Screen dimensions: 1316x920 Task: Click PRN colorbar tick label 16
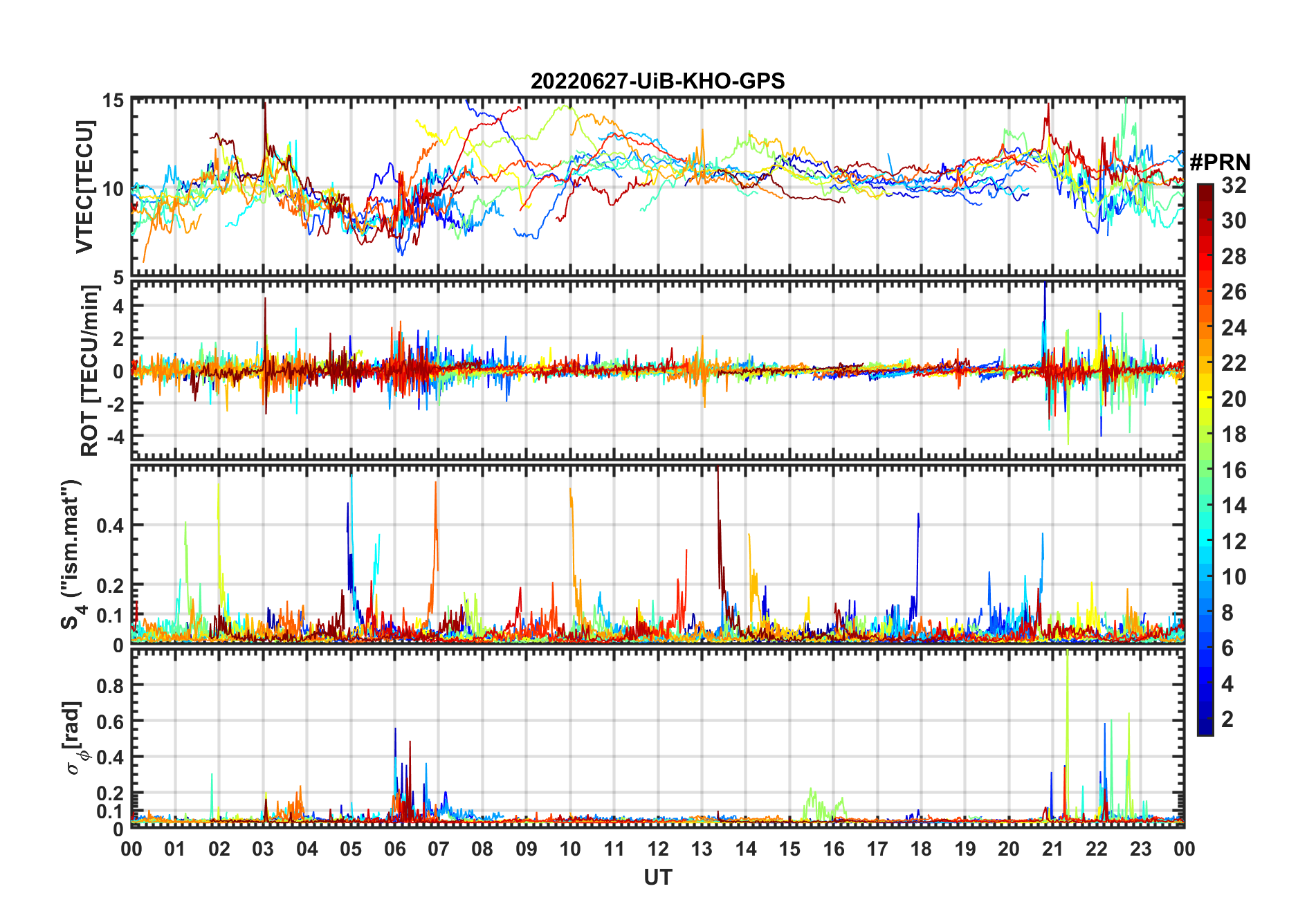click(x=1234, y=470)
